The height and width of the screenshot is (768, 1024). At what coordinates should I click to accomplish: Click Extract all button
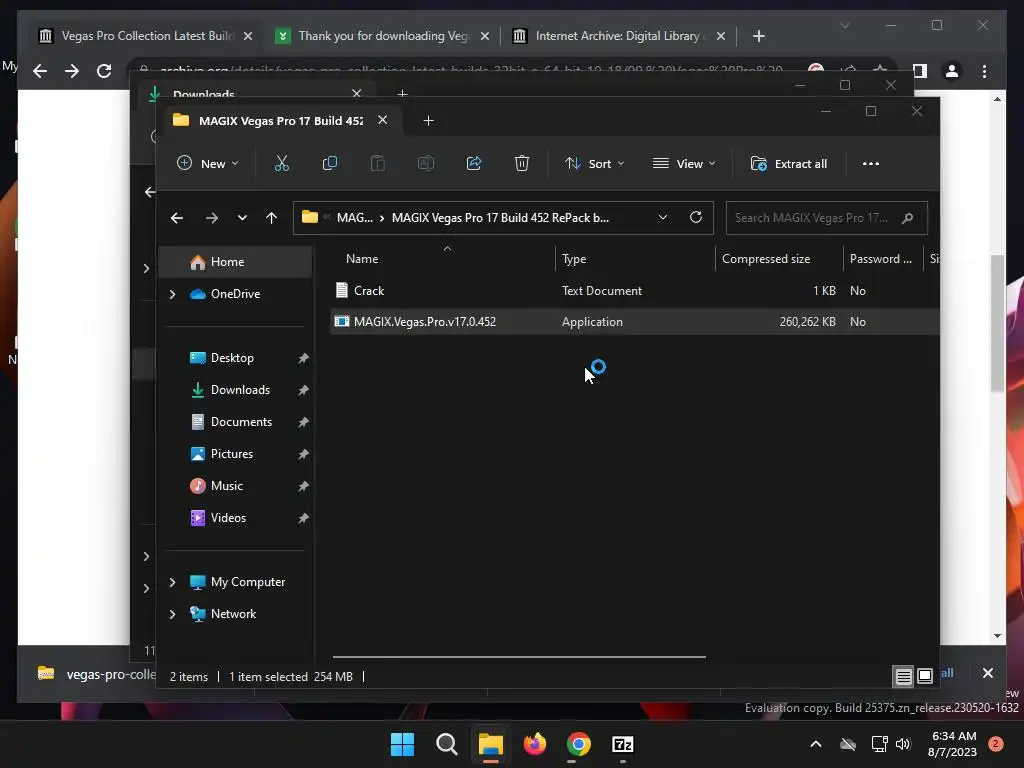pyautogui.click(x=789, y=163)
